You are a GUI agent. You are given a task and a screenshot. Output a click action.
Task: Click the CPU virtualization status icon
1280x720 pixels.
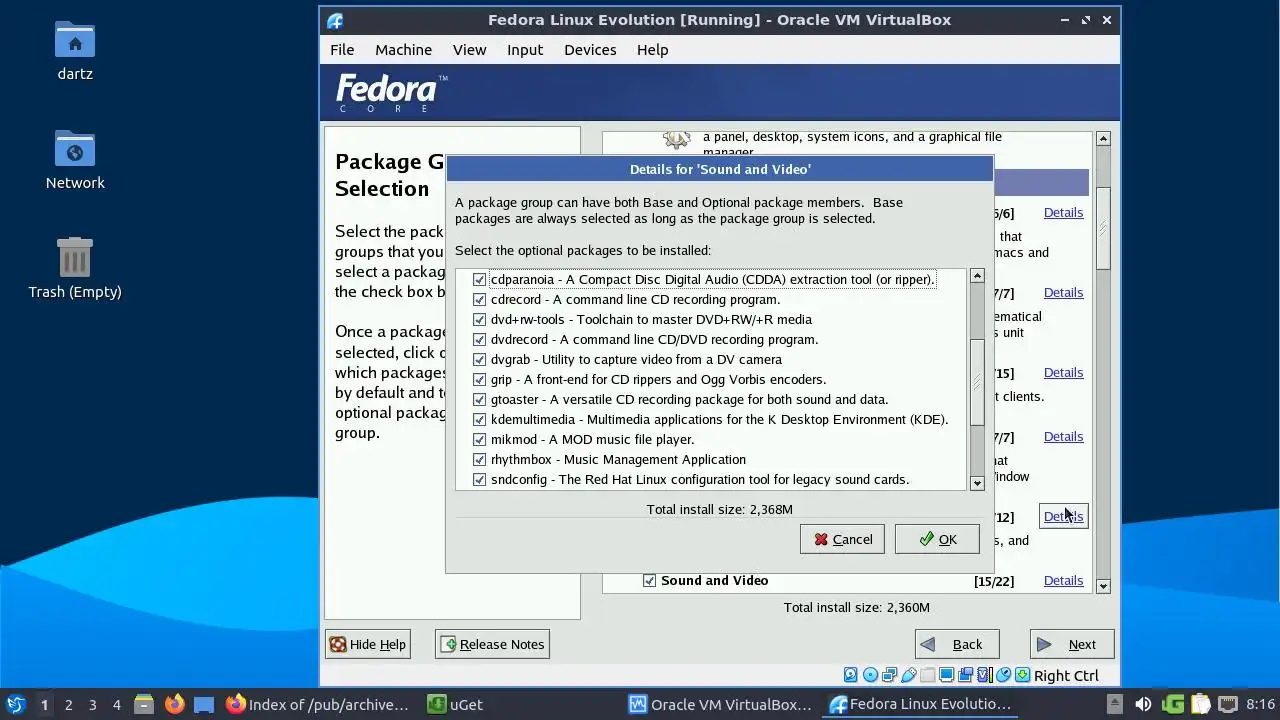pos(984,675)
